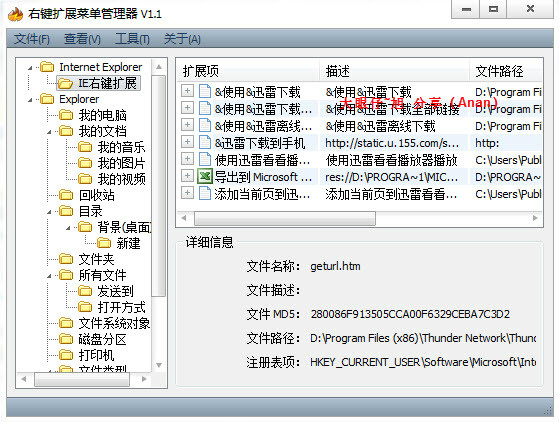Click the IE右键扩展 folder icon
Image resolution: width=559 pixels, height=422 pixels.
66,83
